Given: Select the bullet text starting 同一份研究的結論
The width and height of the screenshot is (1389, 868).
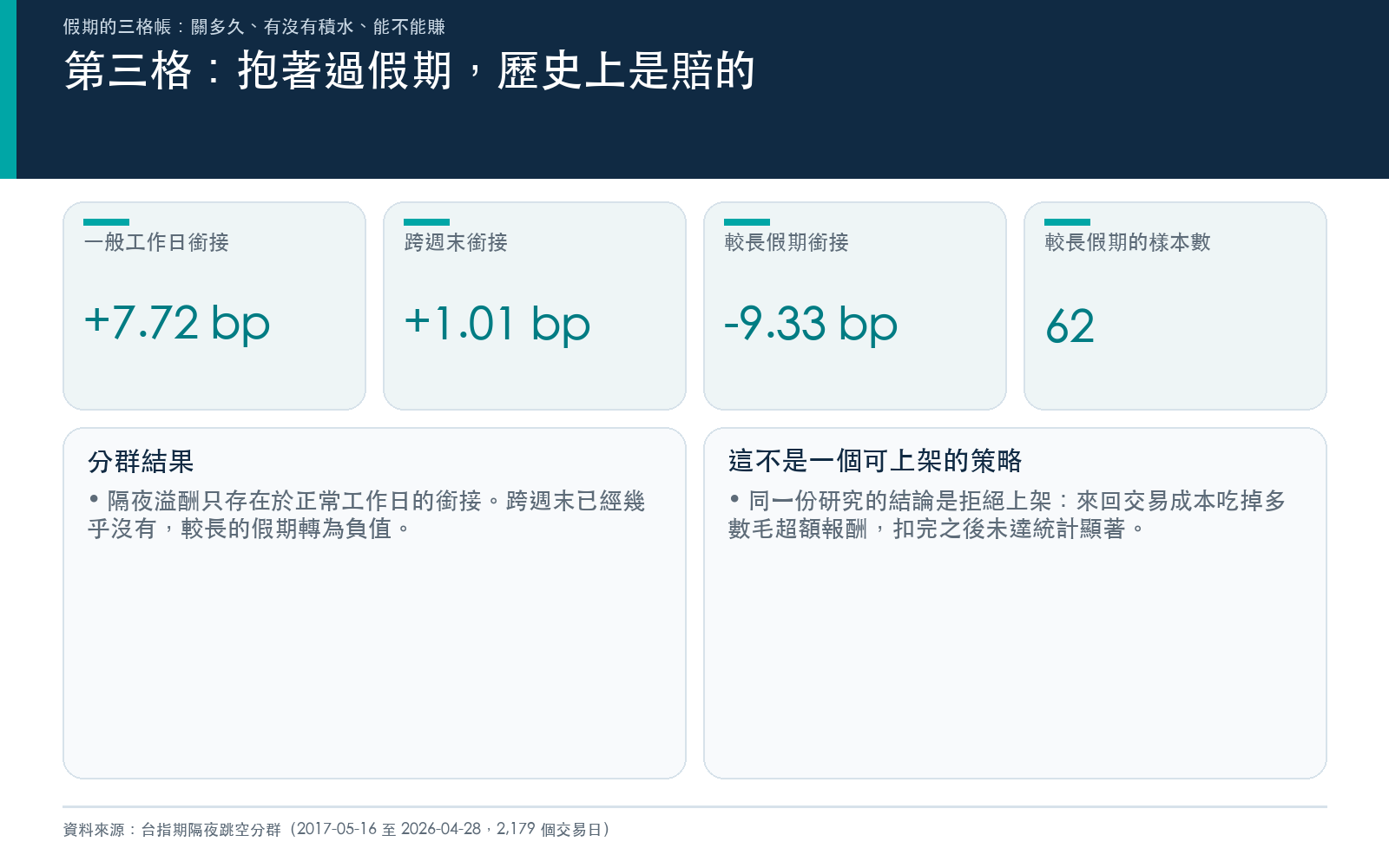Looking at the screenshot, I should 1007,515.
